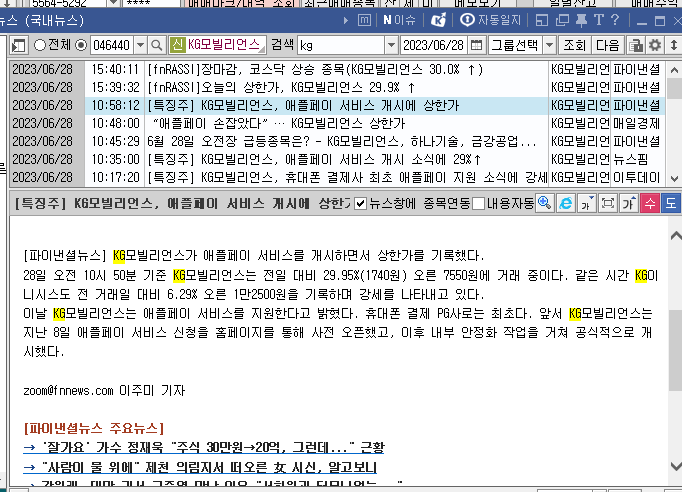Select news row 휴대폰 결제사 최초 애플페이 지원
Screen dimensions: 682x492
(x=336, y=177)
